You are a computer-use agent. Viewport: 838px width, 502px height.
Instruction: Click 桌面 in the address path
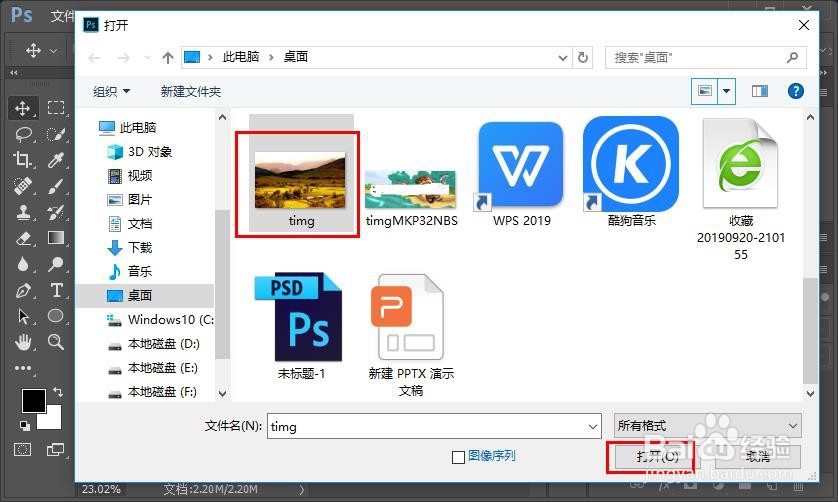pos(296,57)
